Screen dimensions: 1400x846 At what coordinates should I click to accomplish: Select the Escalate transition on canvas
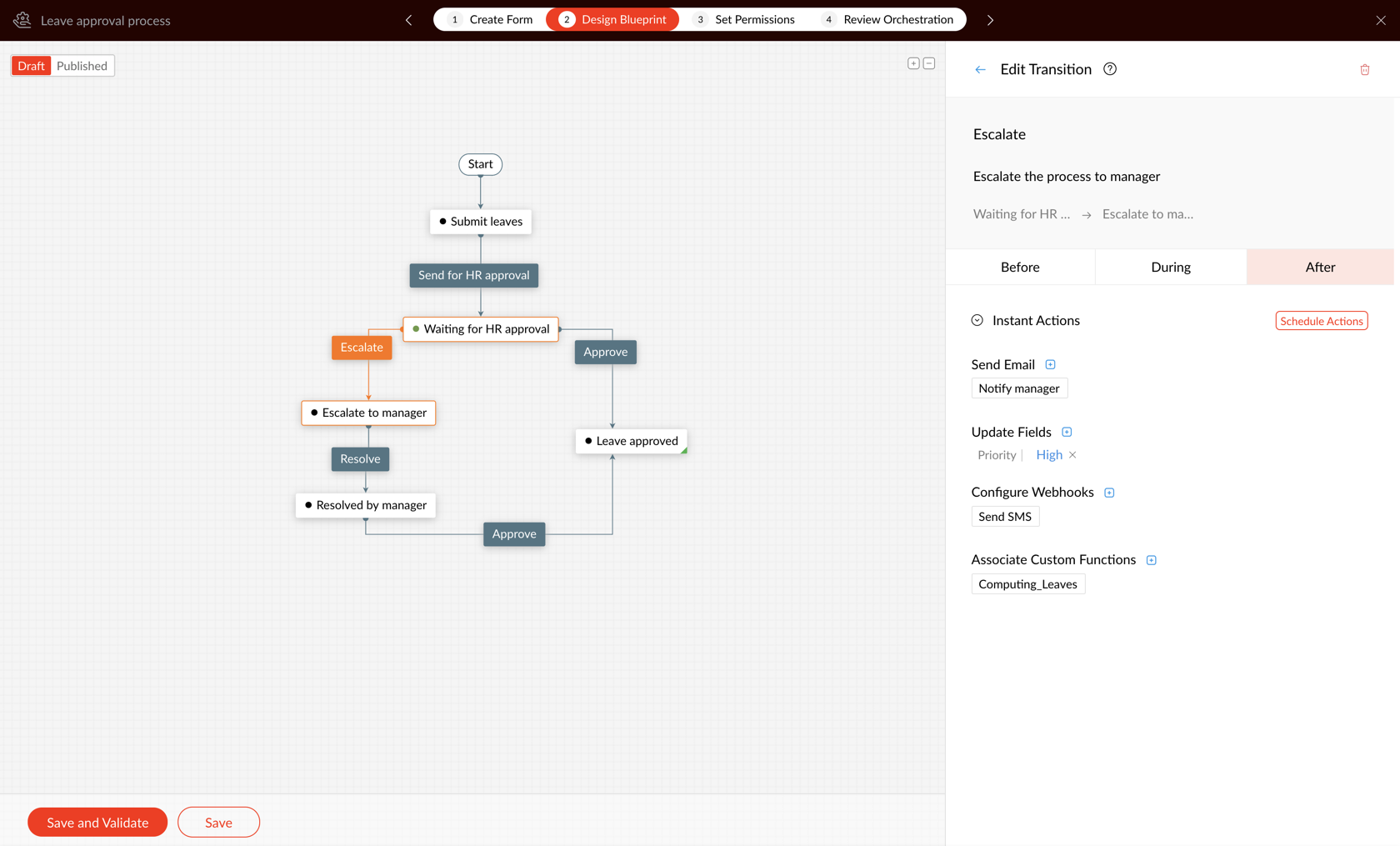362,348
